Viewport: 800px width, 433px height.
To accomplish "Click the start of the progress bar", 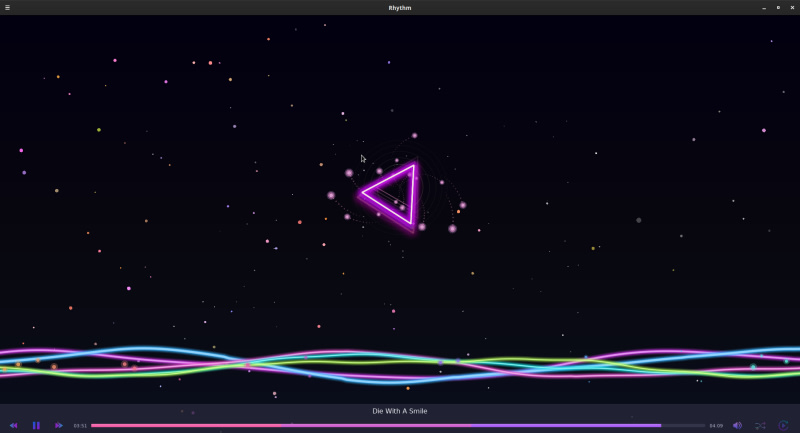I will click(94, 425).
